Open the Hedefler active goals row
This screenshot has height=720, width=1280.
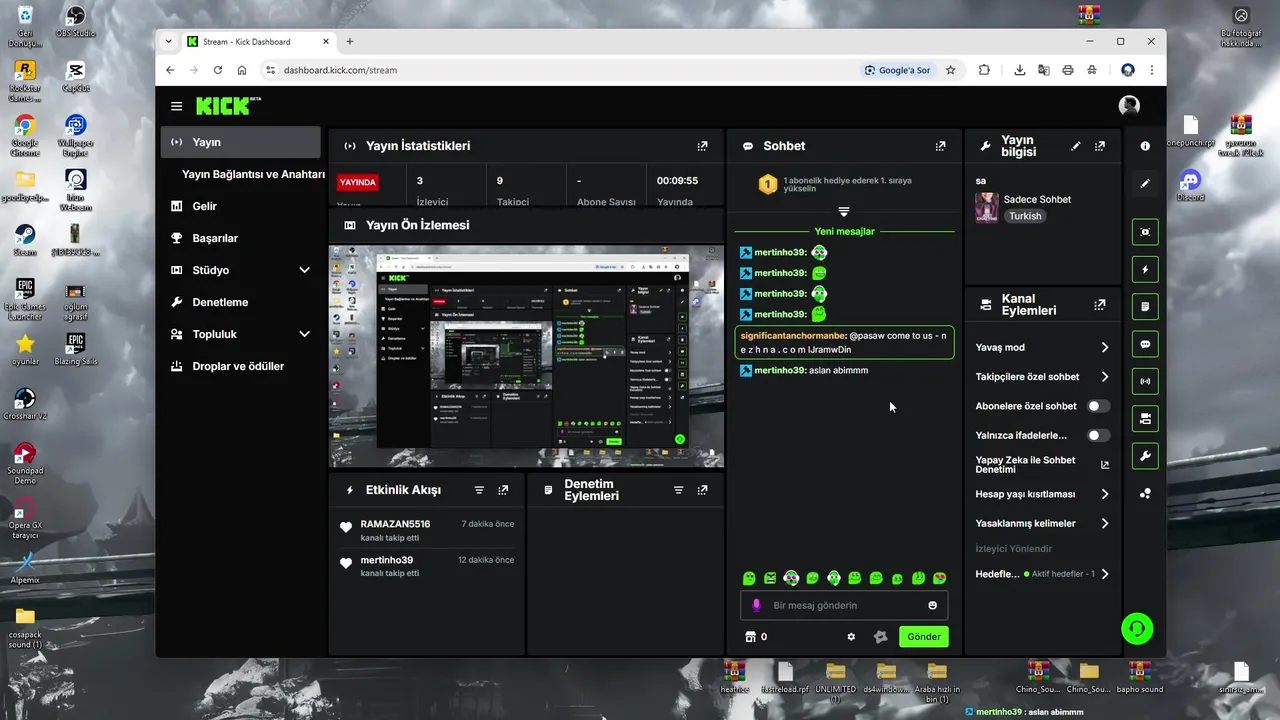[1042, 574]
